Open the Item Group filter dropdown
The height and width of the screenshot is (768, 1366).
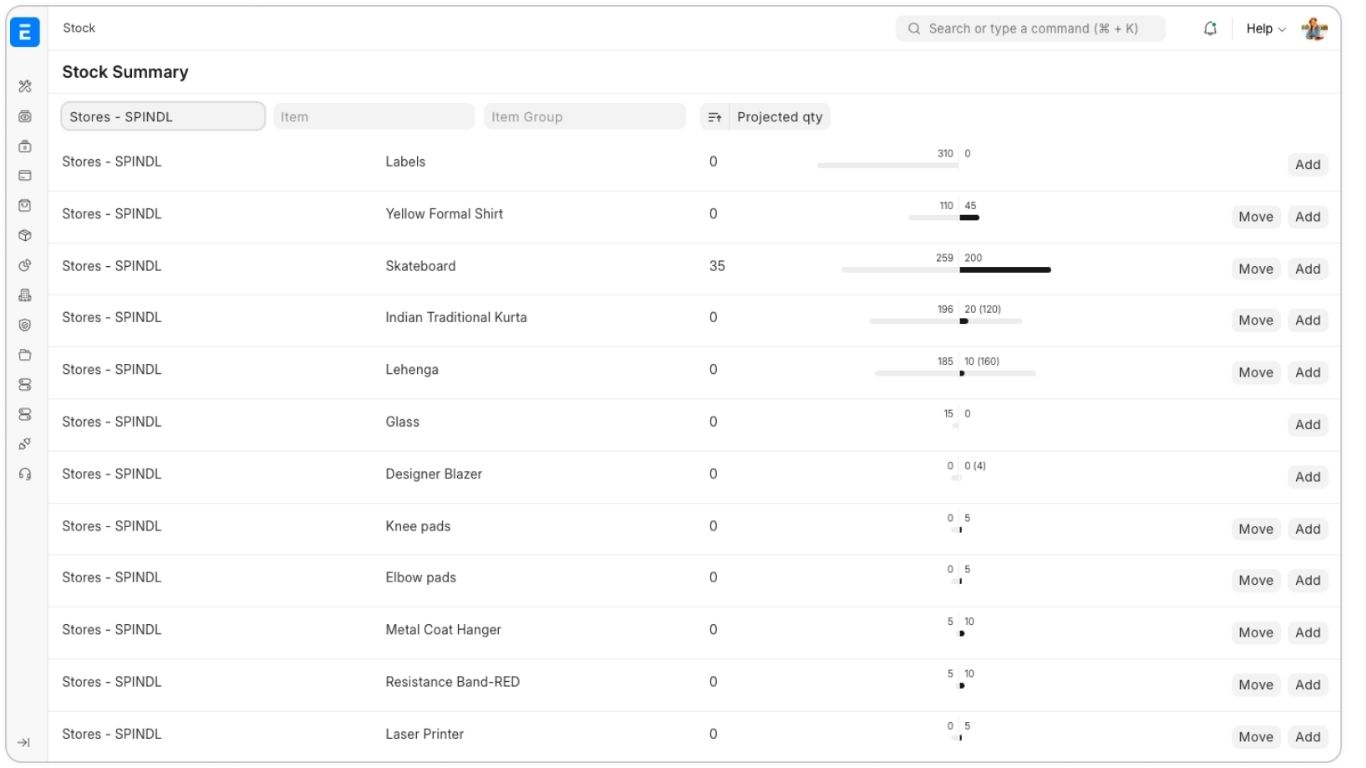coord(584,116)
